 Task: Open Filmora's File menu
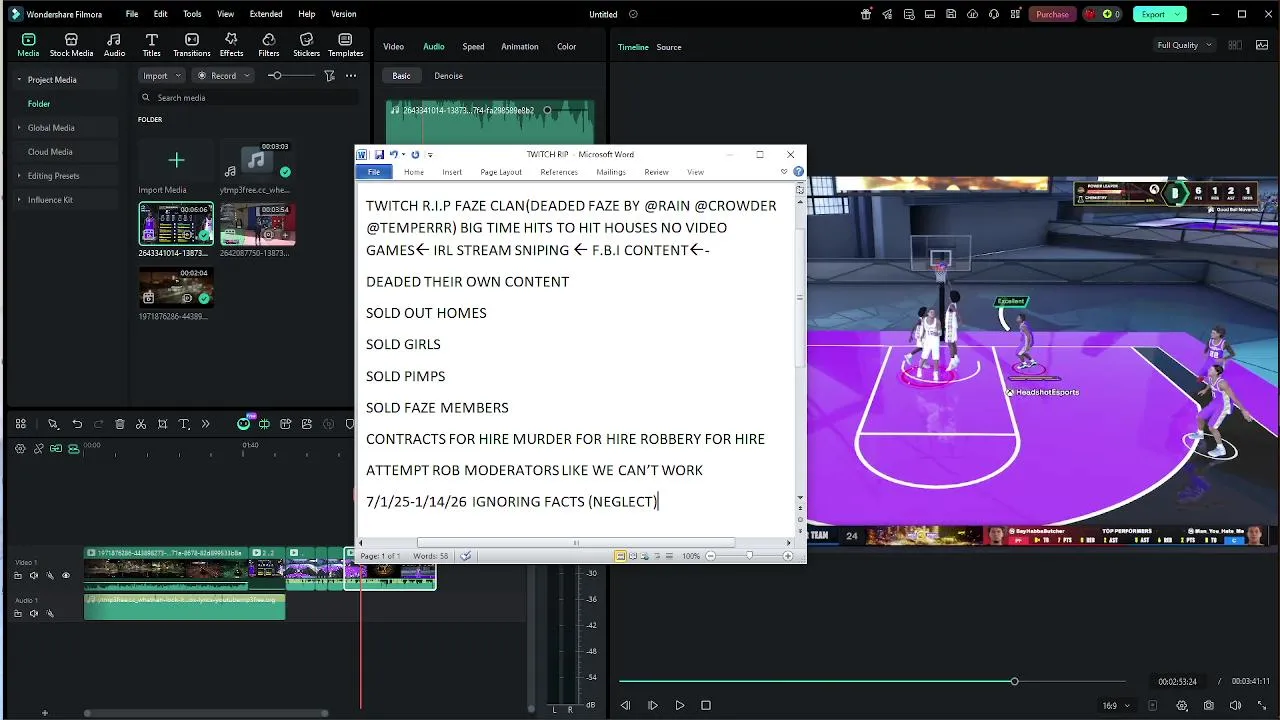coord(132,14)
